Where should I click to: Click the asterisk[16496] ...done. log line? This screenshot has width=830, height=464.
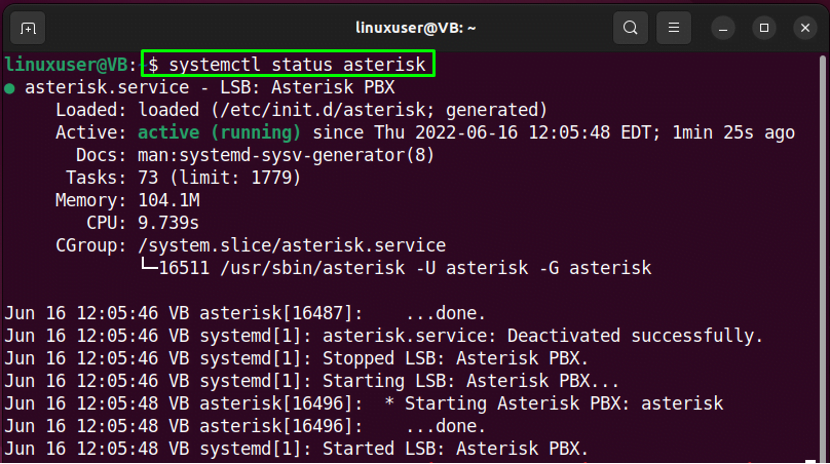click(x=245, y=426)
